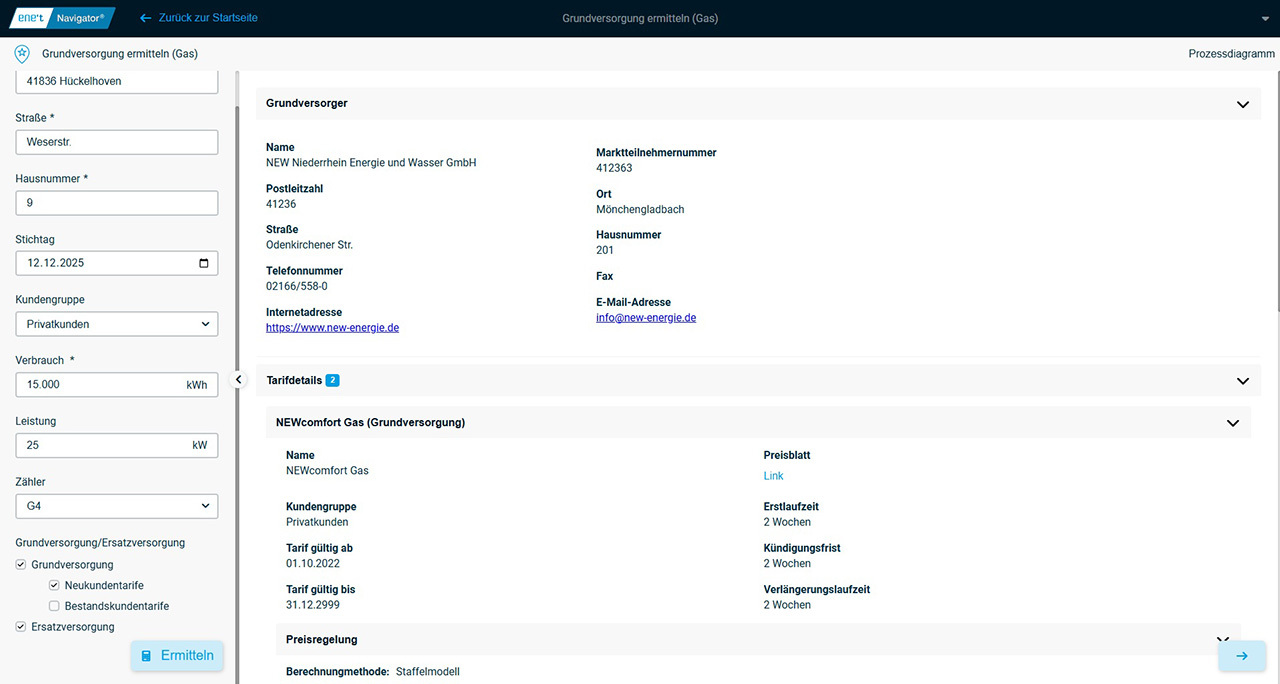Open the Kundengruppe dropdown
Viewport: 1280px width, 684px height.
coord(116,324)
